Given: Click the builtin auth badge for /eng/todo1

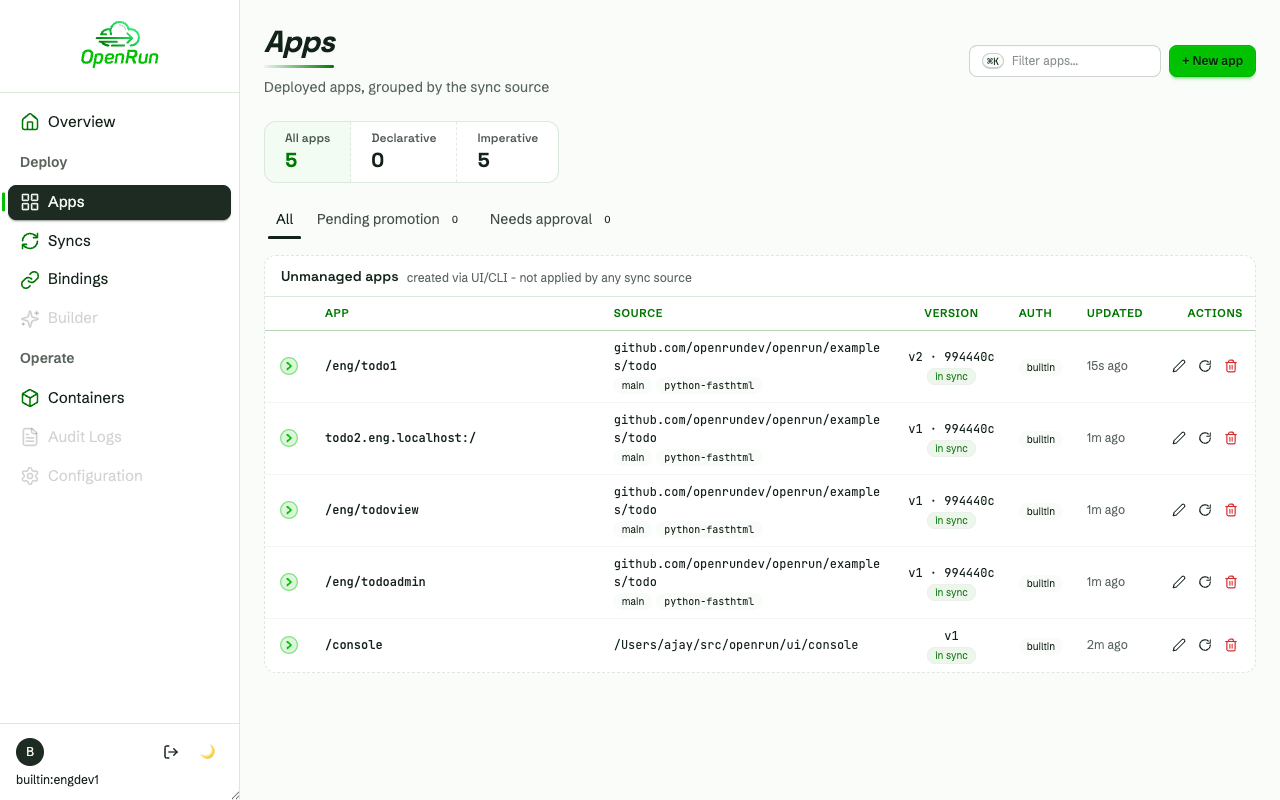Looking at the screenshot, I should pos(1041,367).
